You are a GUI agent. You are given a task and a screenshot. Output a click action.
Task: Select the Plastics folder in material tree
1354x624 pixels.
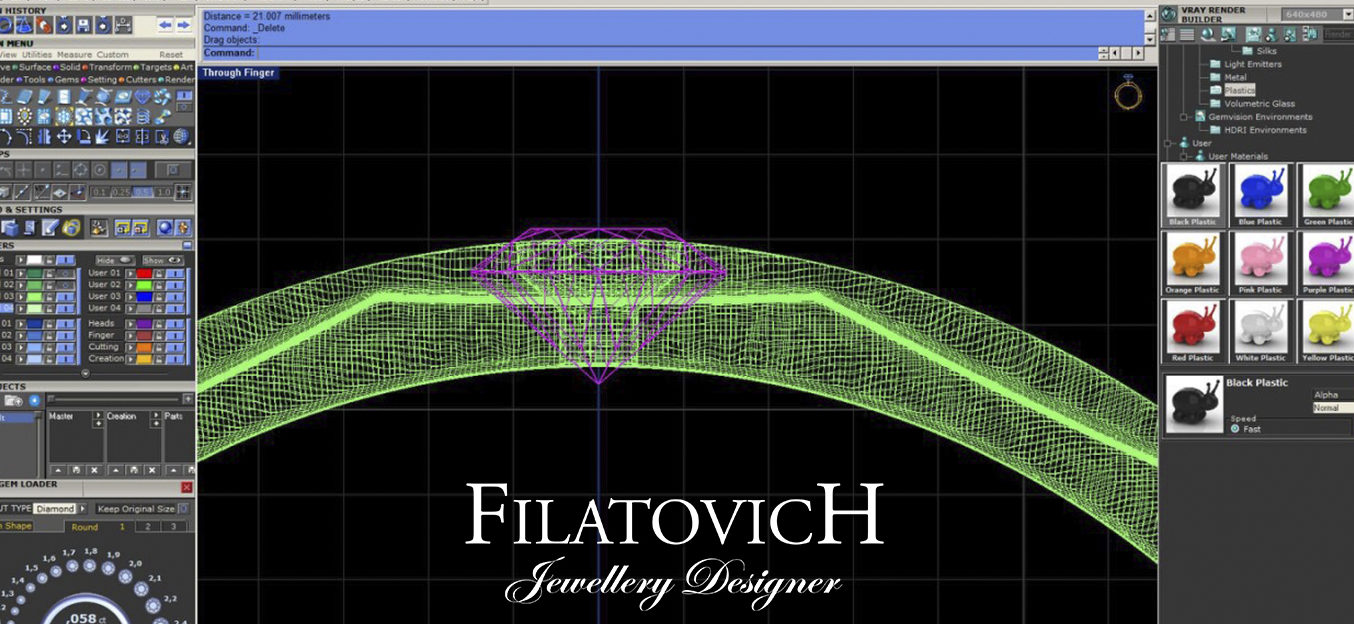1239,90
